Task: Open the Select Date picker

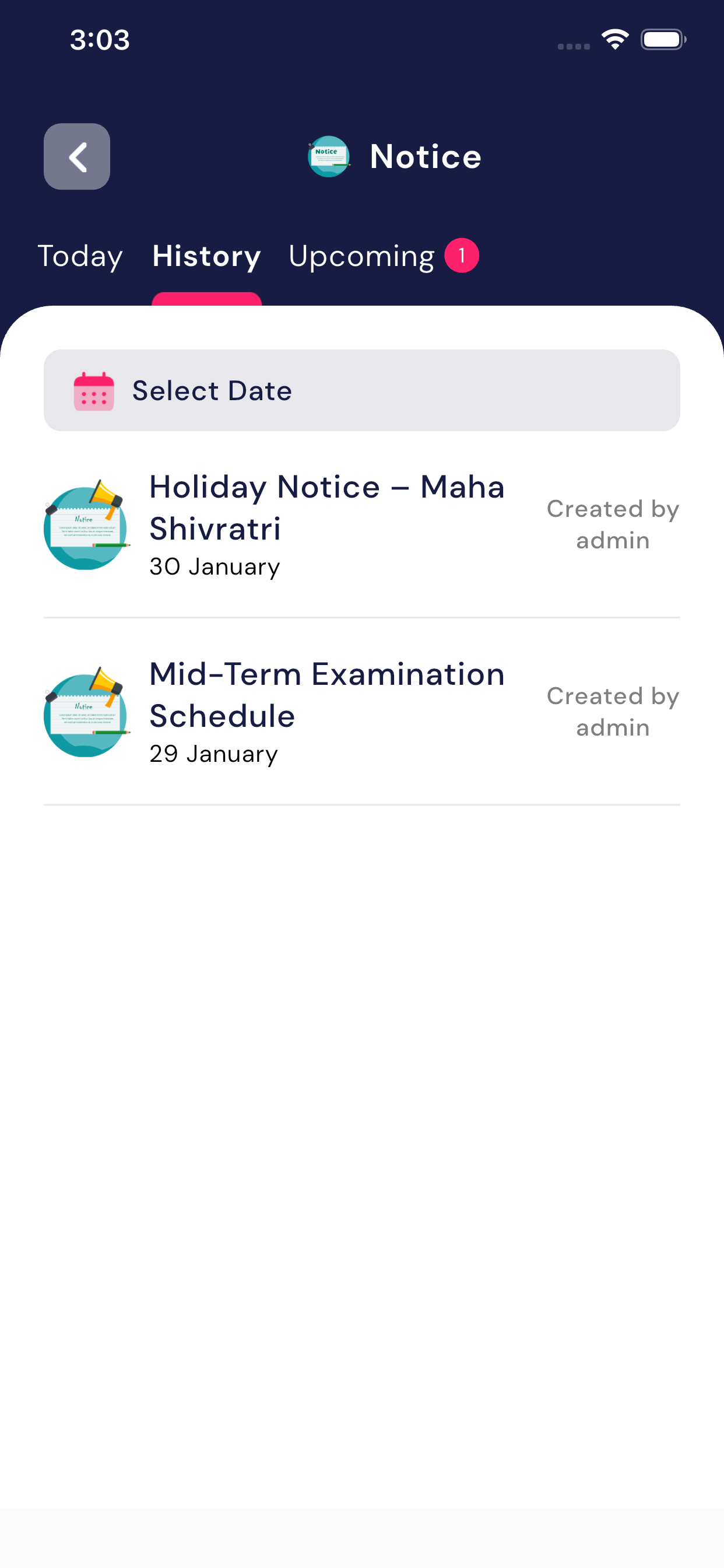Action: (x=361, y=390)
